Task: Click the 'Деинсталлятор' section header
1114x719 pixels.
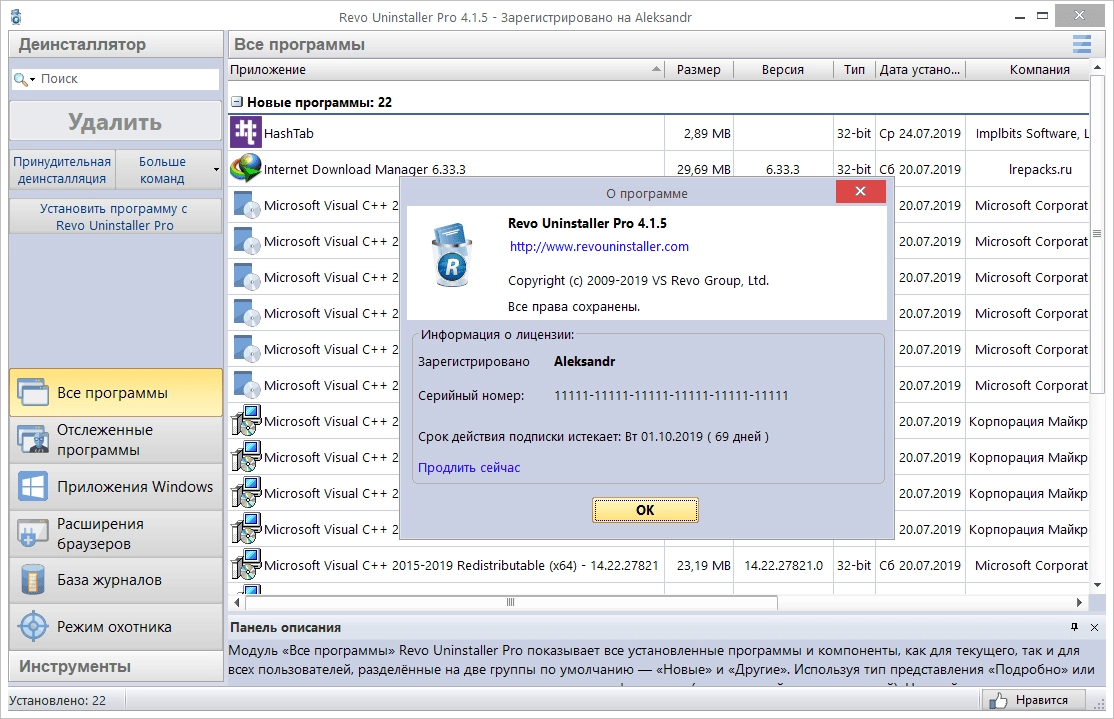Action: pos(116,44)
